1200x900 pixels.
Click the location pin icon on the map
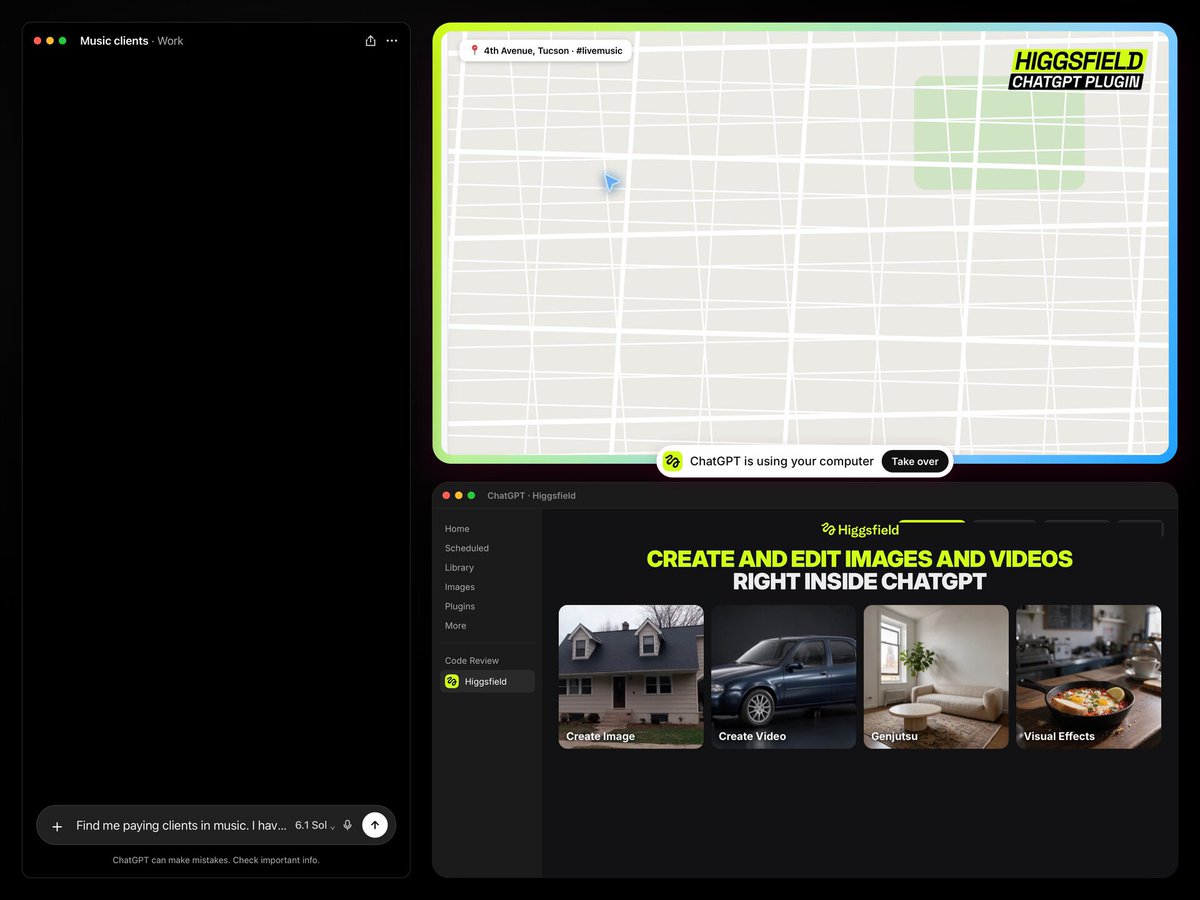coord(474,50)
